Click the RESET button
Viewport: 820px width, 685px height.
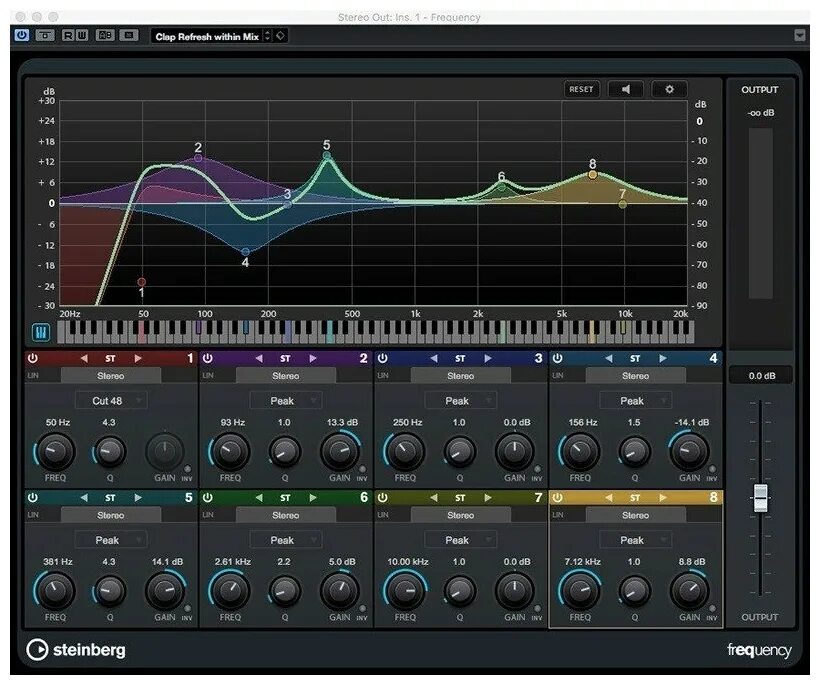point(581,89)
